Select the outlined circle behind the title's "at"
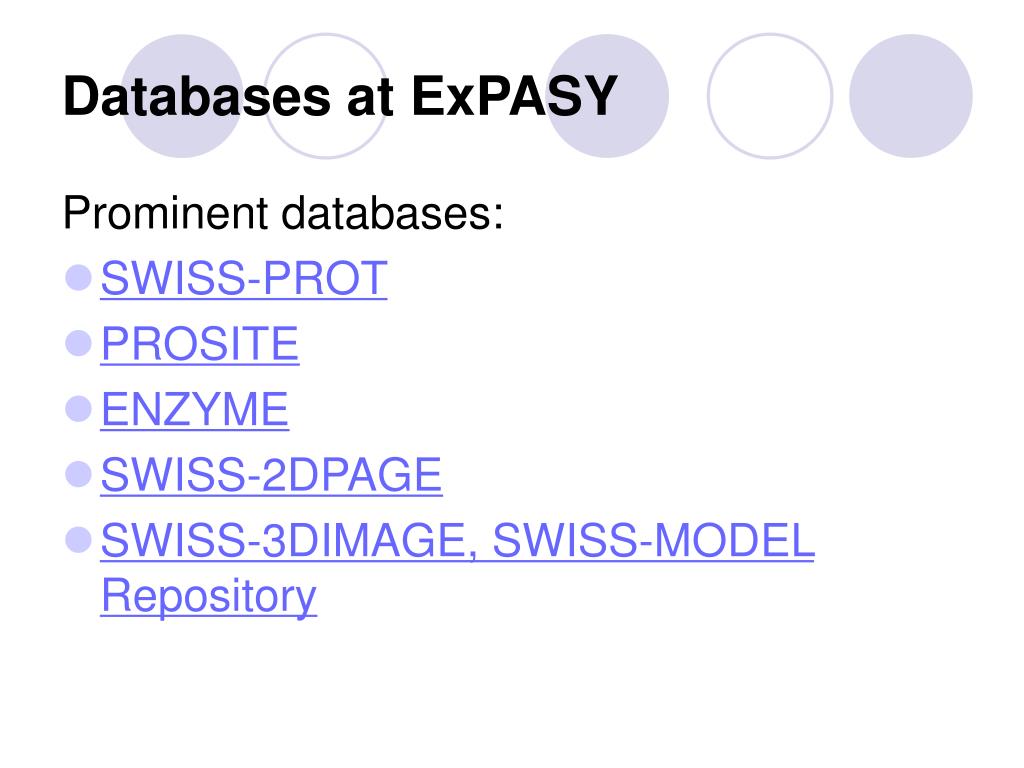This screenshot has height=768, width=1024. pyautogui.click(x=326, y=96)
